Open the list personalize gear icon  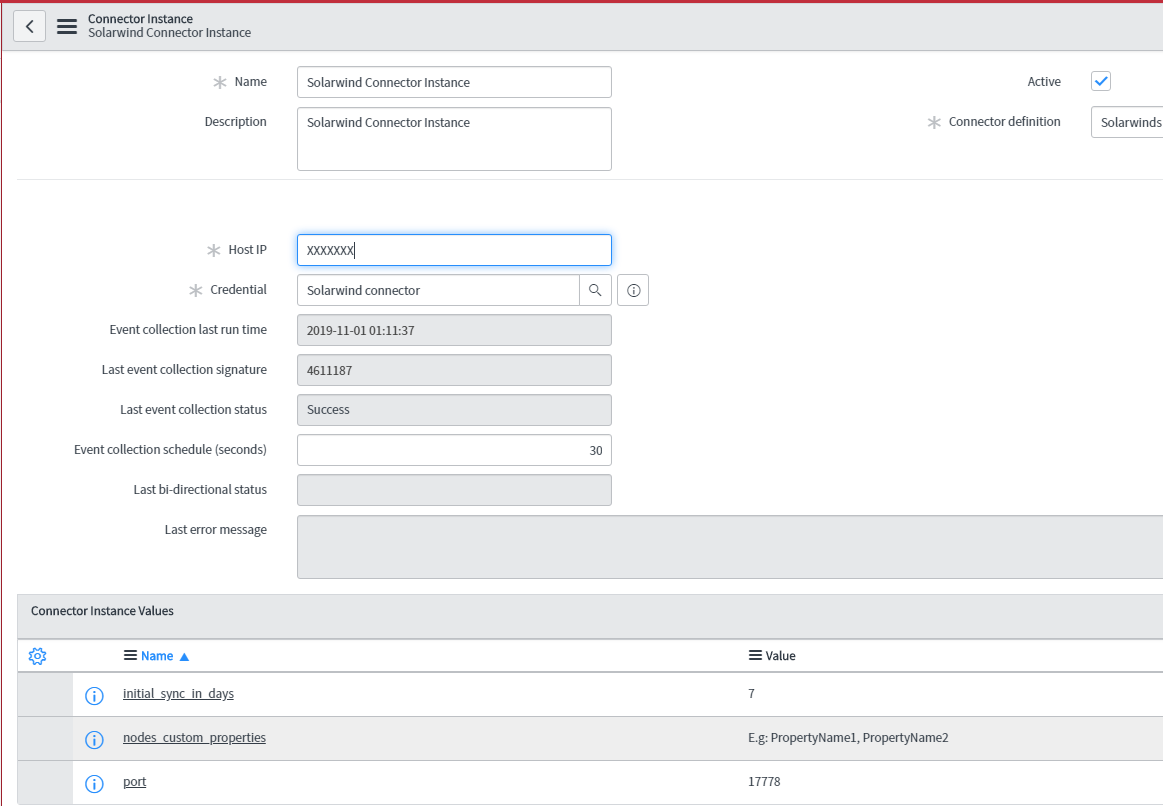click(x=37, y=655)
